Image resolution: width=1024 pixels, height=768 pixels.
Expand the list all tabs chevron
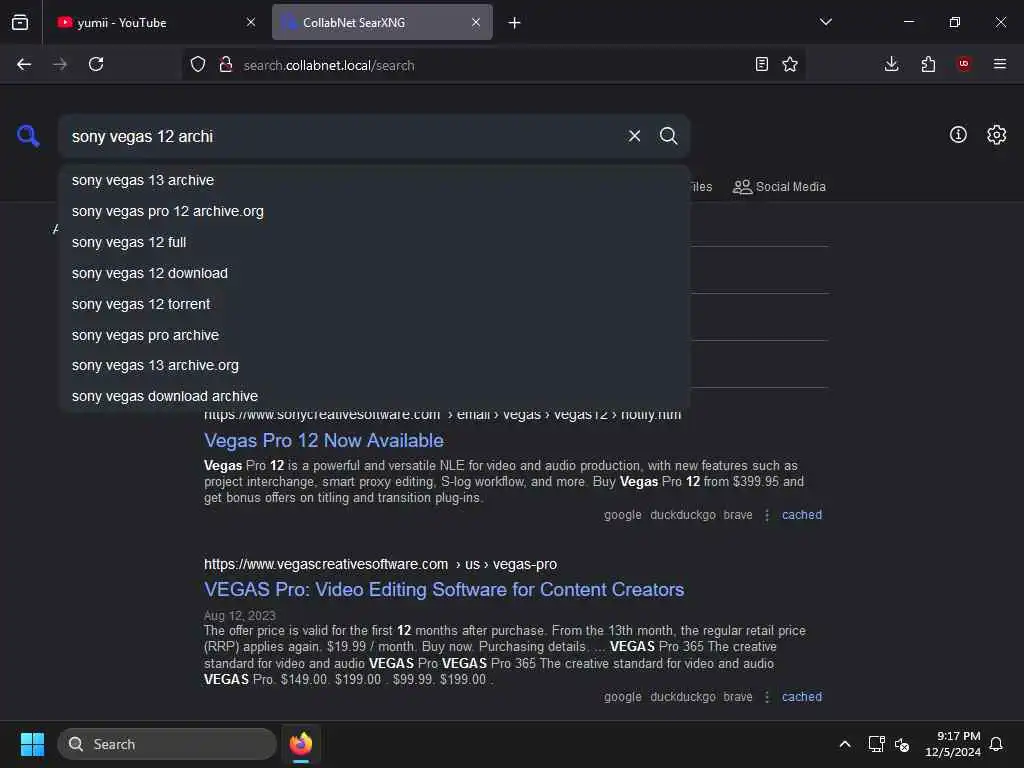click(826, 22)
